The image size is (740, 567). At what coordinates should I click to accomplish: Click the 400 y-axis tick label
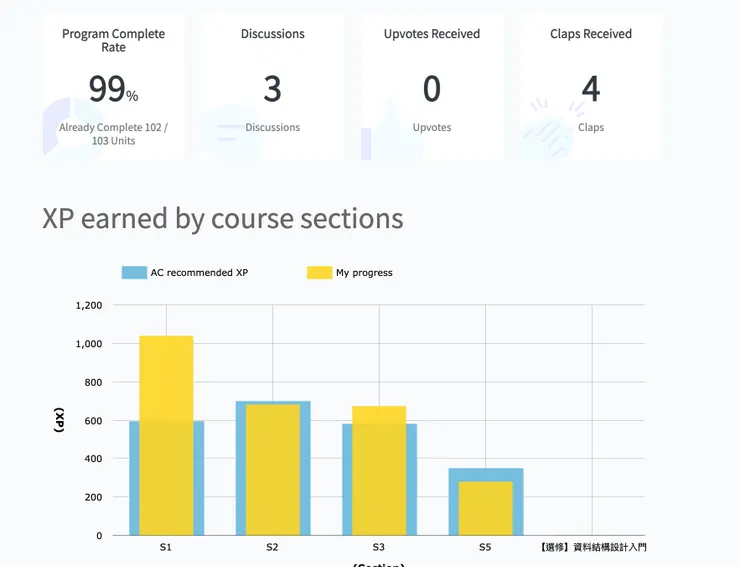tap(93, 459)
